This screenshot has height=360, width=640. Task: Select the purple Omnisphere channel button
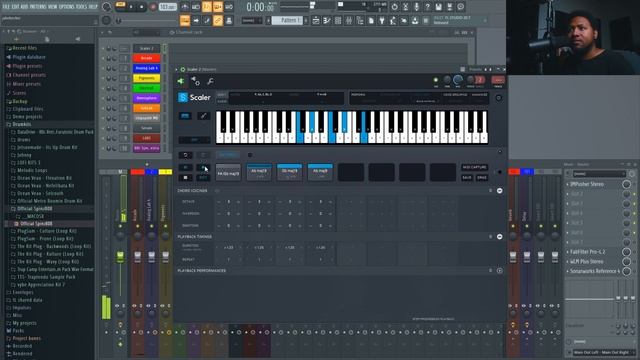[x=146, y=98]
